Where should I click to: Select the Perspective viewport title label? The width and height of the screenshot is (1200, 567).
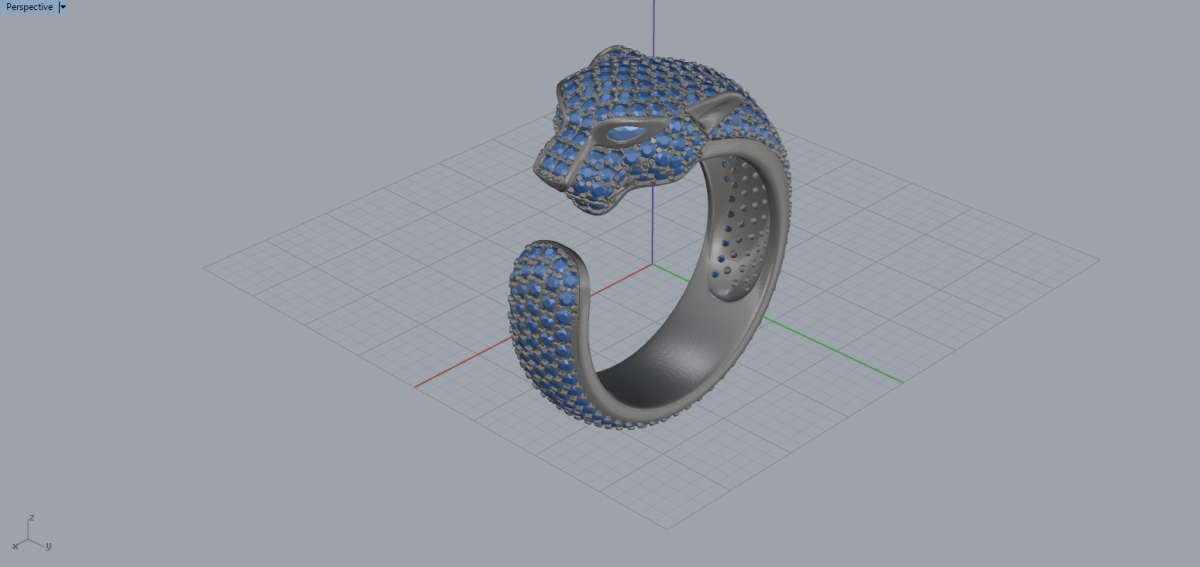click(29, 7)
